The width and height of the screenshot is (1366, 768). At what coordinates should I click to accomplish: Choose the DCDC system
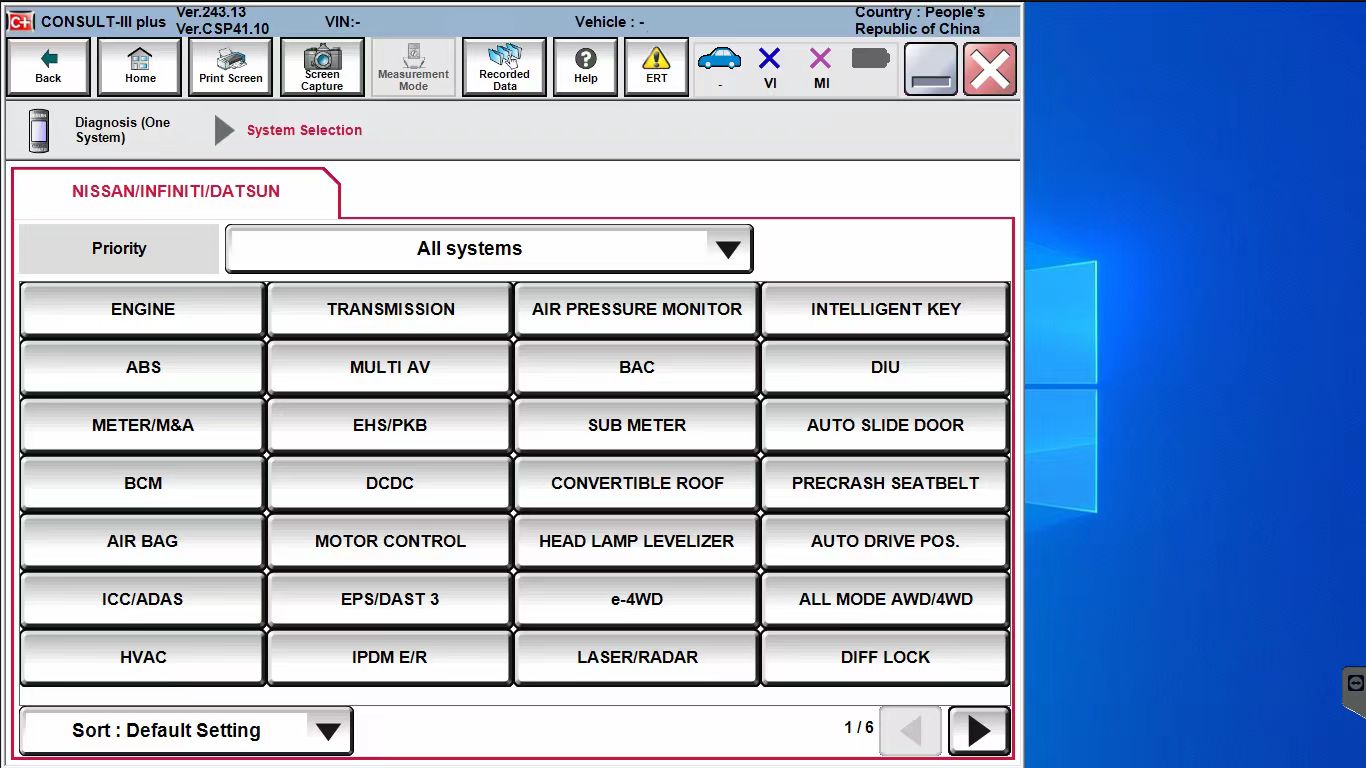(390, 483)
